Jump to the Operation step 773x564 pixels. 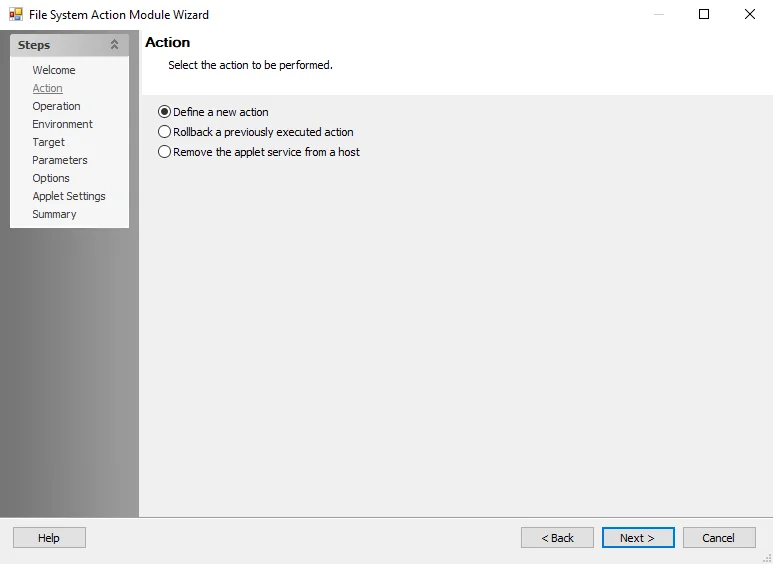(x=56, y=106)
